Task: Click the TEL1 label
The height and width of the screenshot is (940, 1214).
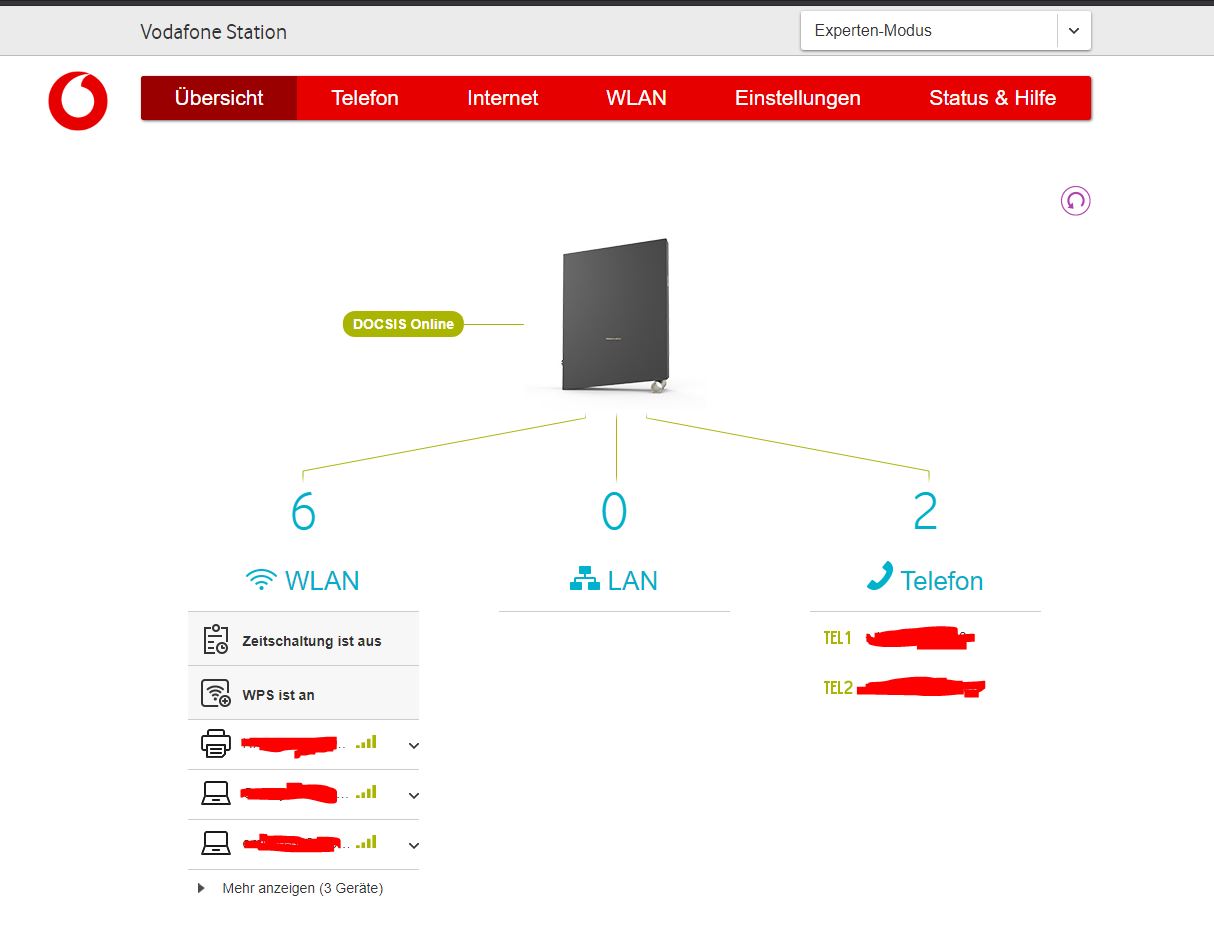Action: point(837,638)
